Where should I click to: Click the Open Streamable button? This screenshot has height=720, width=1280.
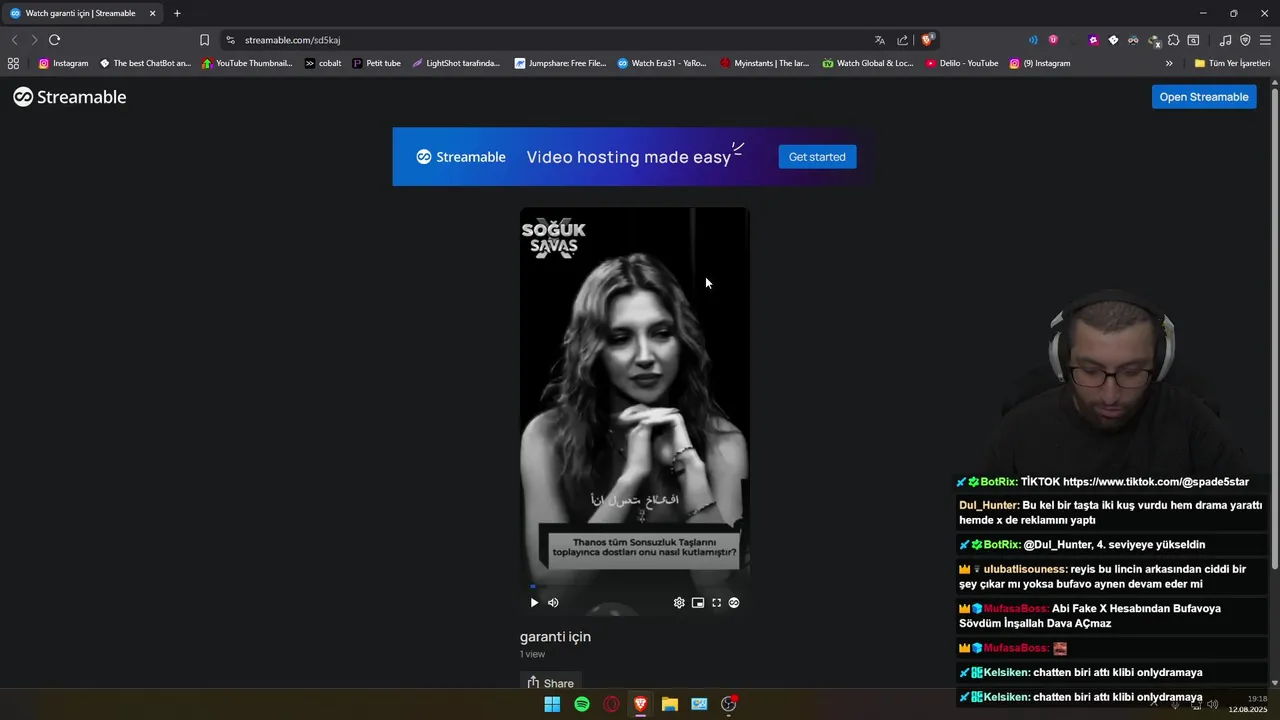(x=1204, y=97)
